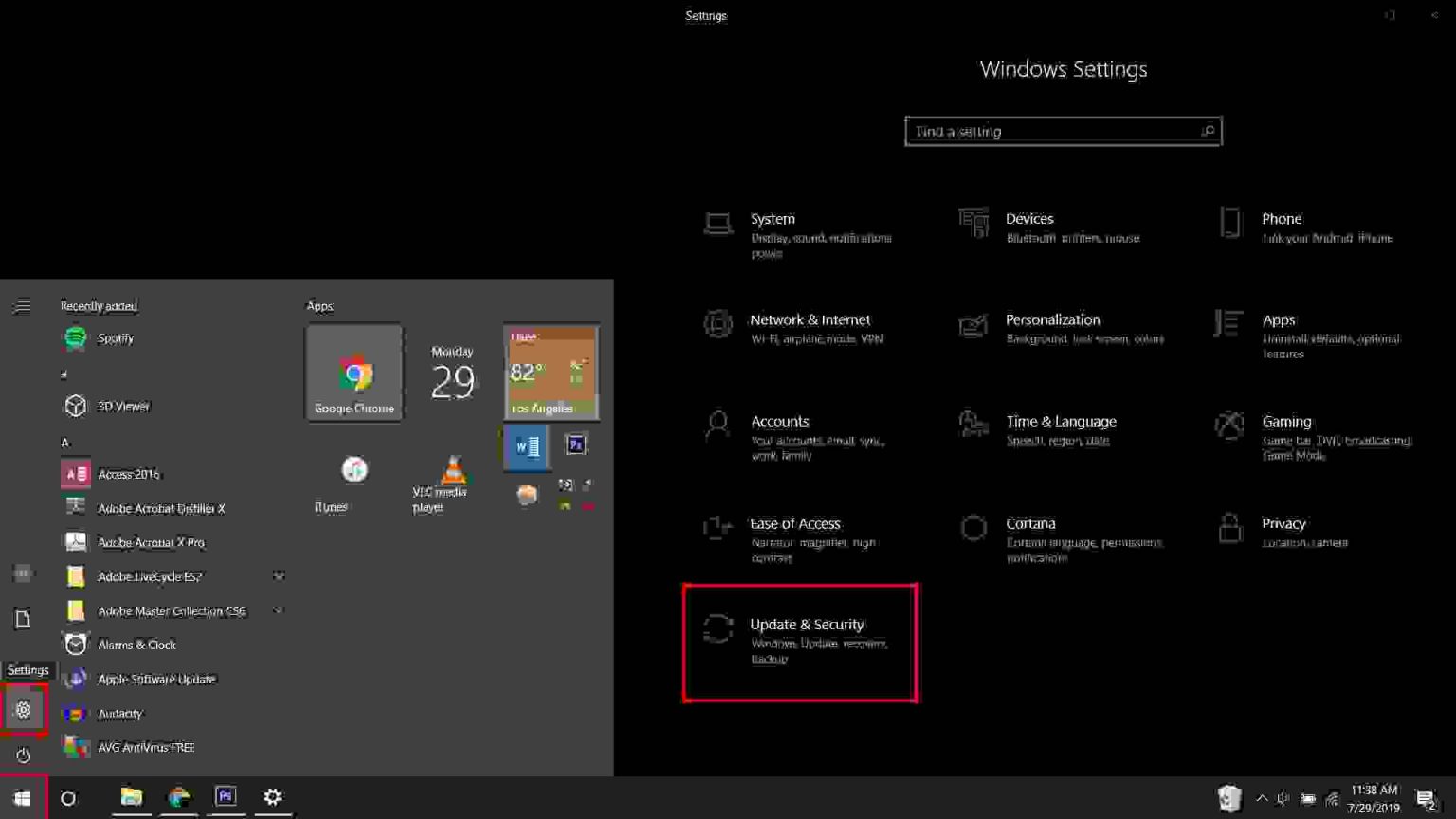Click the Power icon in Start menu

24,755
